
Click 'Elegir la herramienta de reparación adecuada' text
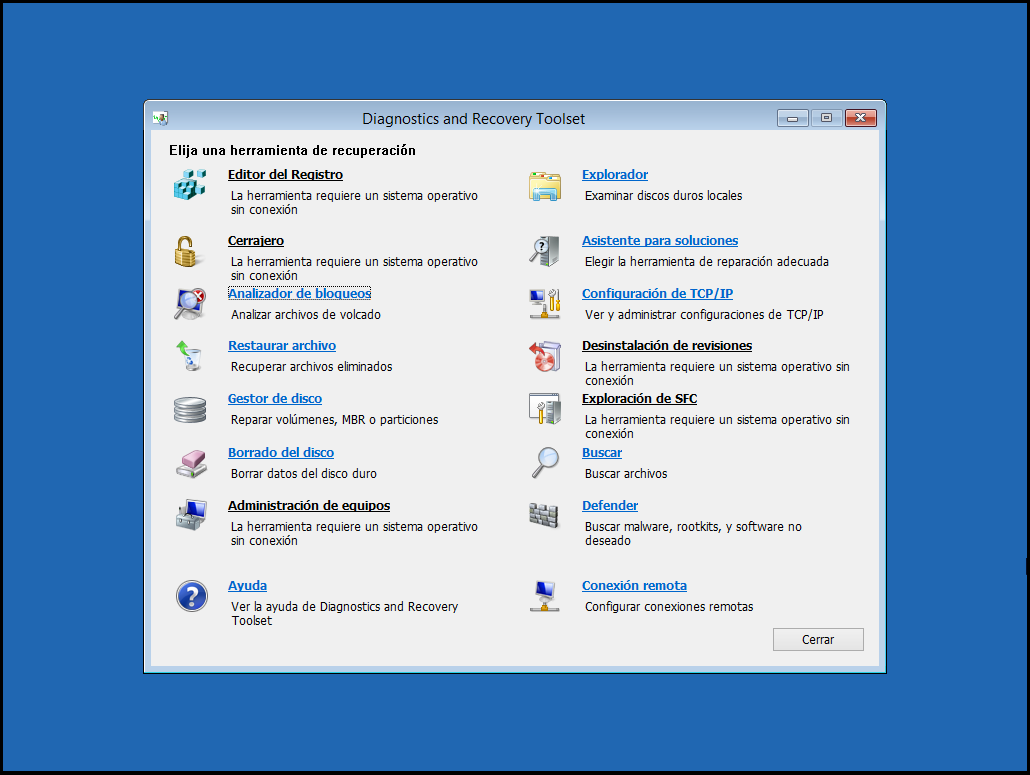707,261
